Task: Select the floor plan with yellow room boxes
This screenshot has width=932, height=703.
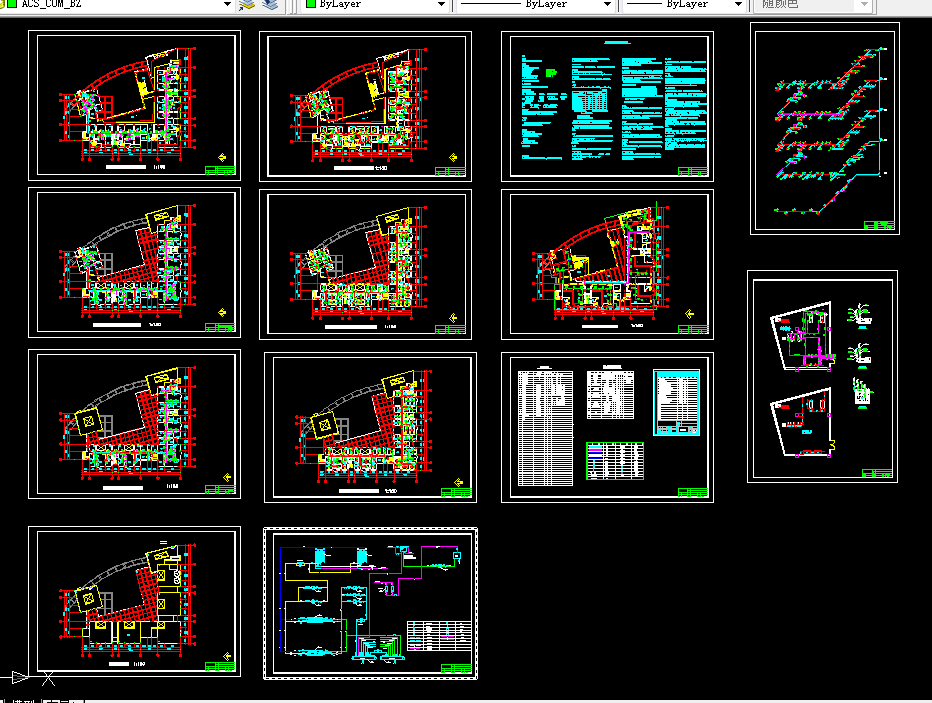Action: (134, 601)
